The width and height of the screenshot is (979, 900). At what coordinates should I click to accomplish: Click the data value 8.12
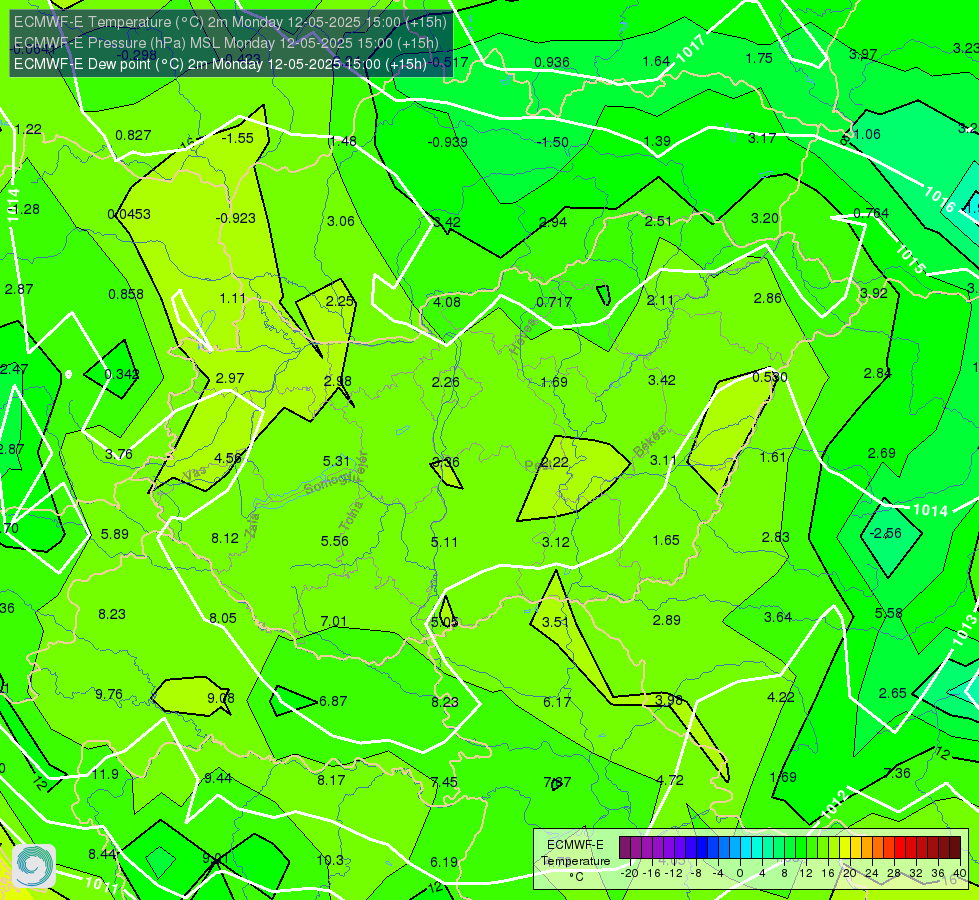[x=225, y=538]
